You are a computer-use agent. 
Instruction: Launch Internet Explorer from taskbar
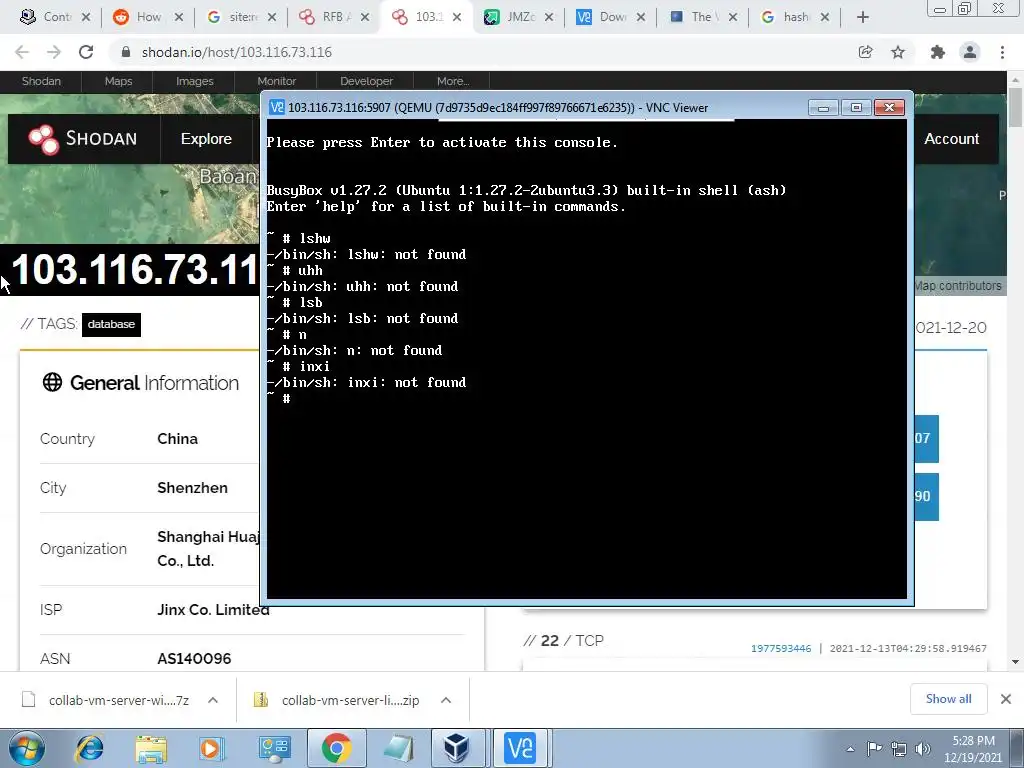tap(90, 748)
